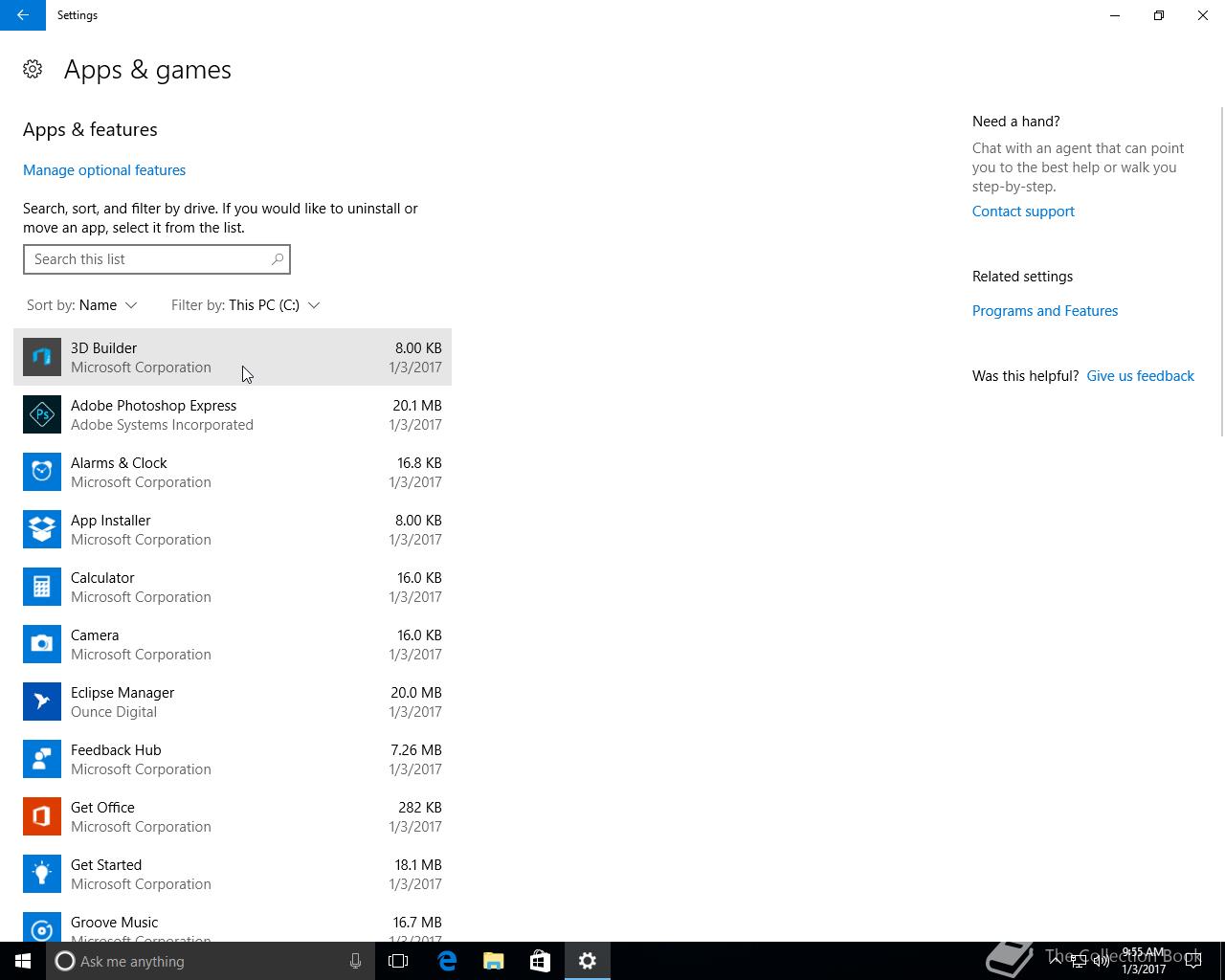Go back with the Settings back arrow
Viewport: 1225px width, 980px height.
[23, 15]
